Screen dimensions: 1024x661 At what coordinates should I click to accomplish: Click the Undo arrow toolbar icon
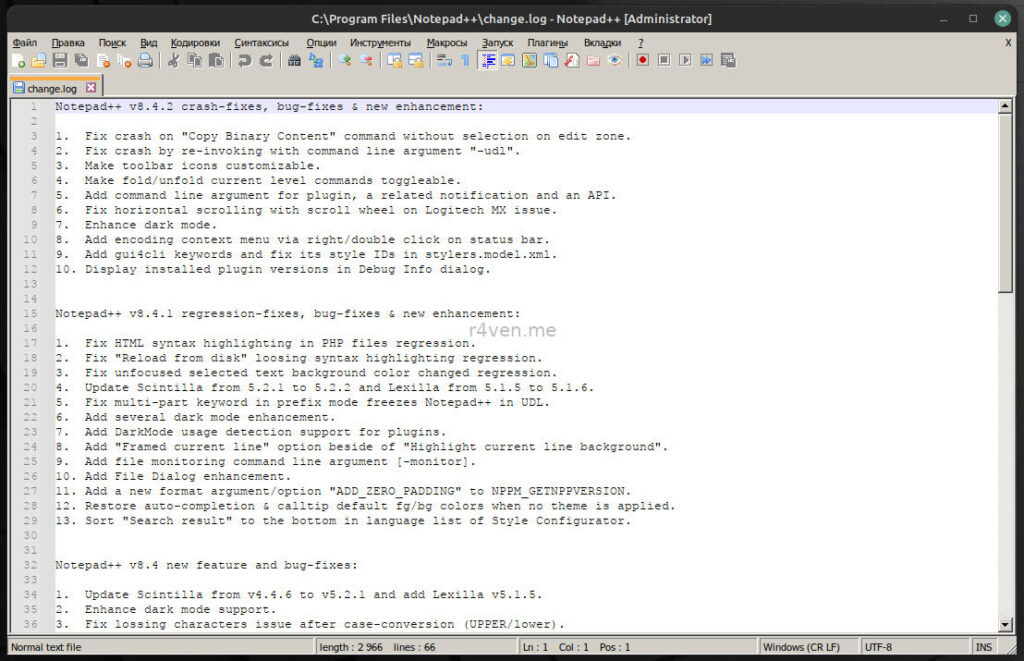tap(244, 61)
